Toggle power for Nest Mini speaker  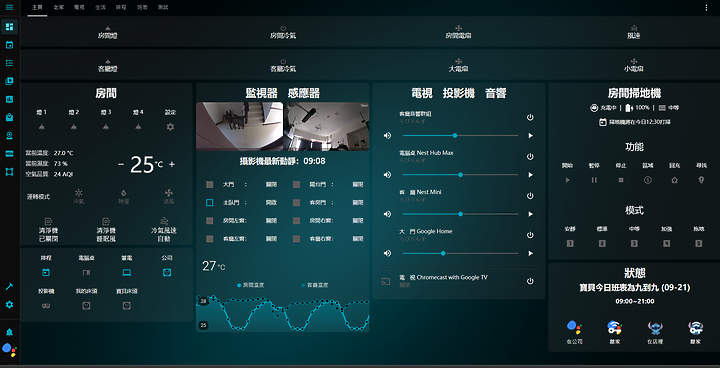pyautogui.click(x=530, y=196)
